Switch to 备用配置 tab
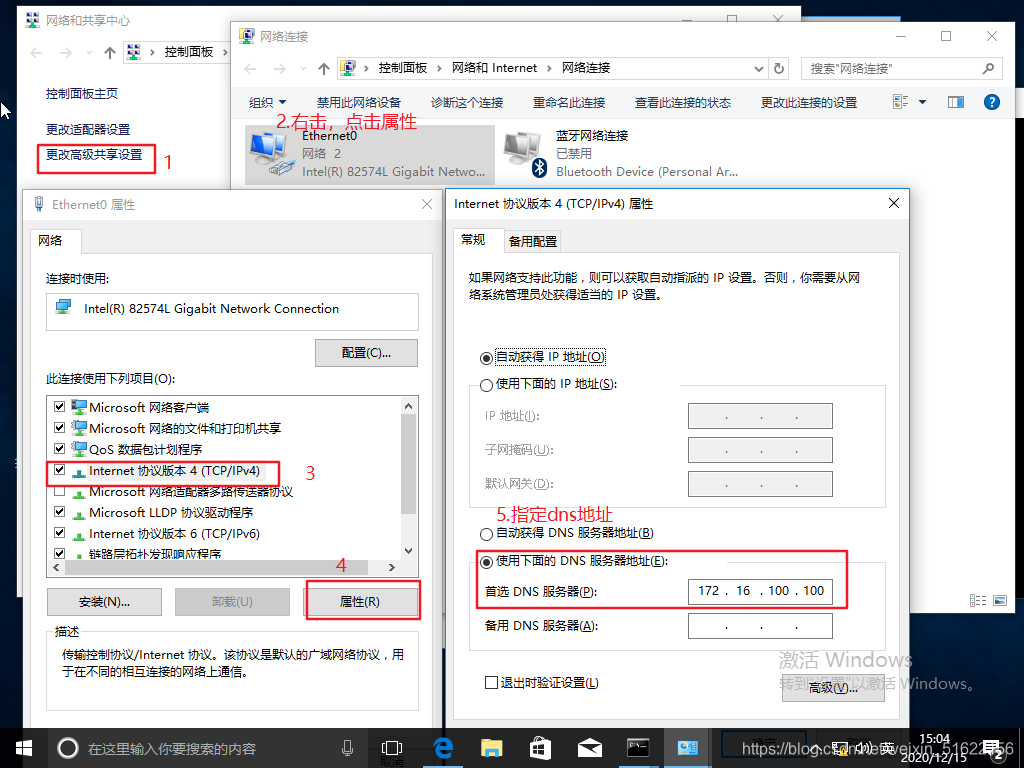This screenshot has width=1024, height=768. (x=533, y=242)
